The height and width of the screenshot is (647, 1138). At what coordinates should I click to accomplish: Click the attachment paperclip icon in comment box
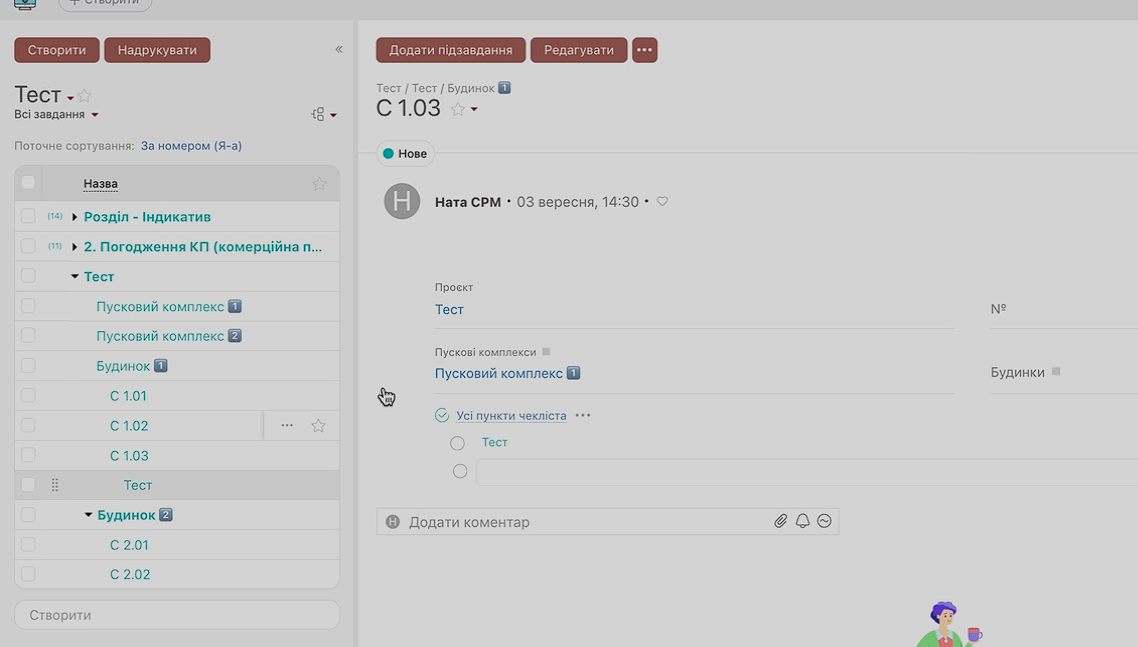(780, 521)
